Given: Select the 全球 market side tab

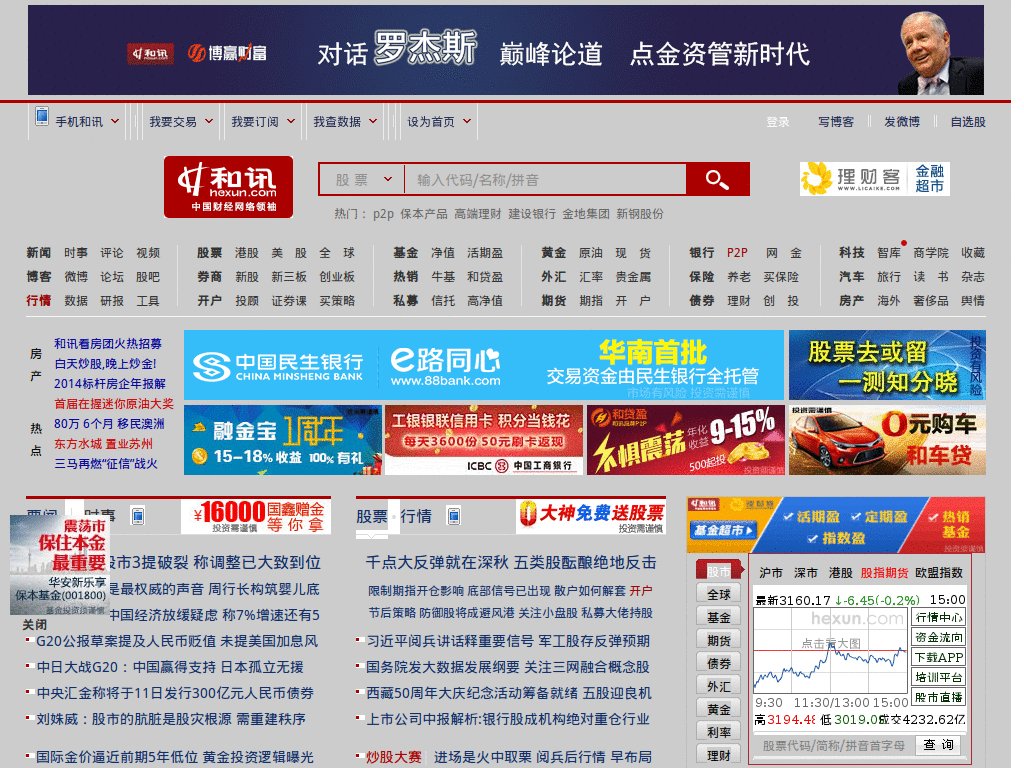Looking at the screenshot, I should point(718,594).
